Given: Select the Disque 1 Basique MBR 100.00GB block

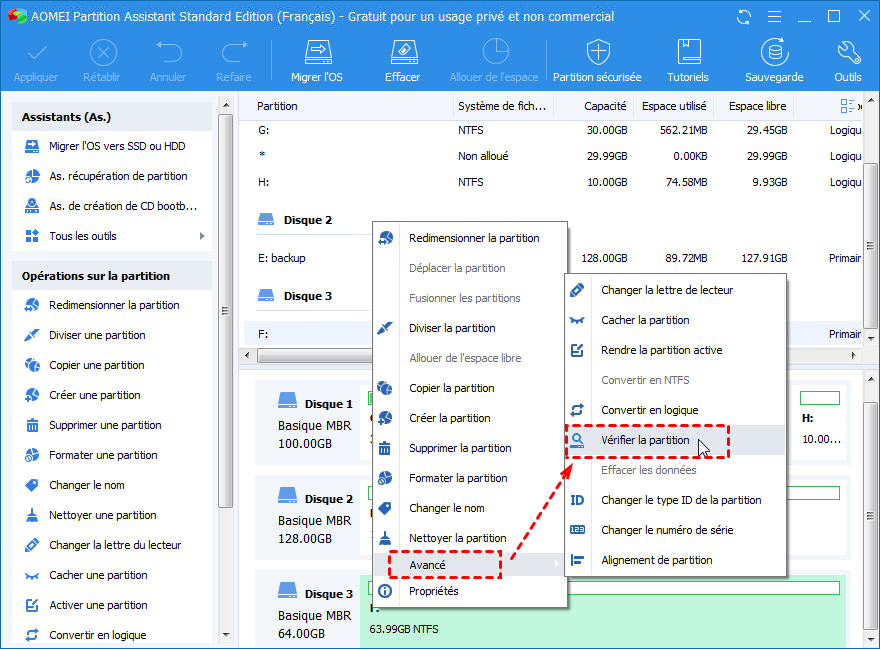Looking at the screenshot, I should [x=308, y=422].
